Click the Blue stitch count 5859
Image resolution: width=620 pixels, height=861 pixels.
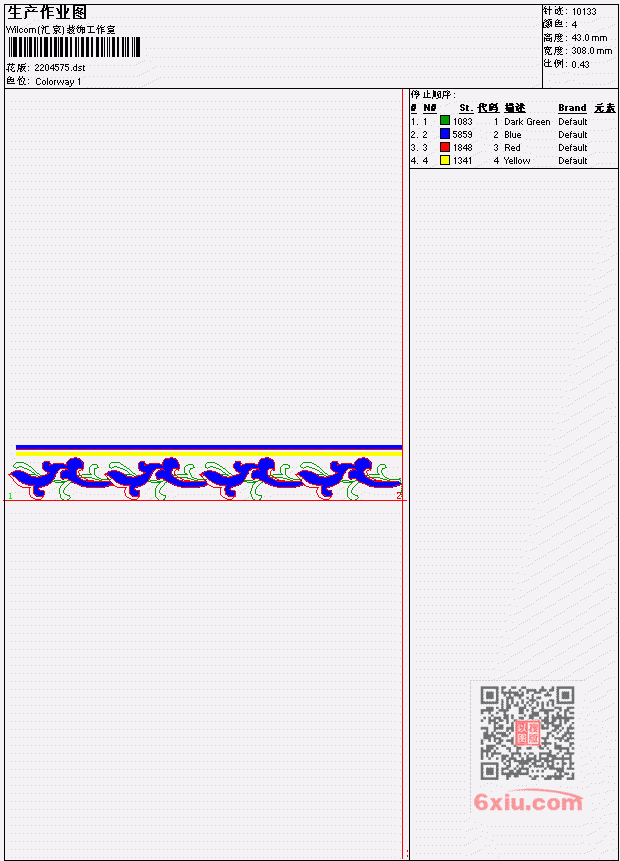[x=462, y=135]
